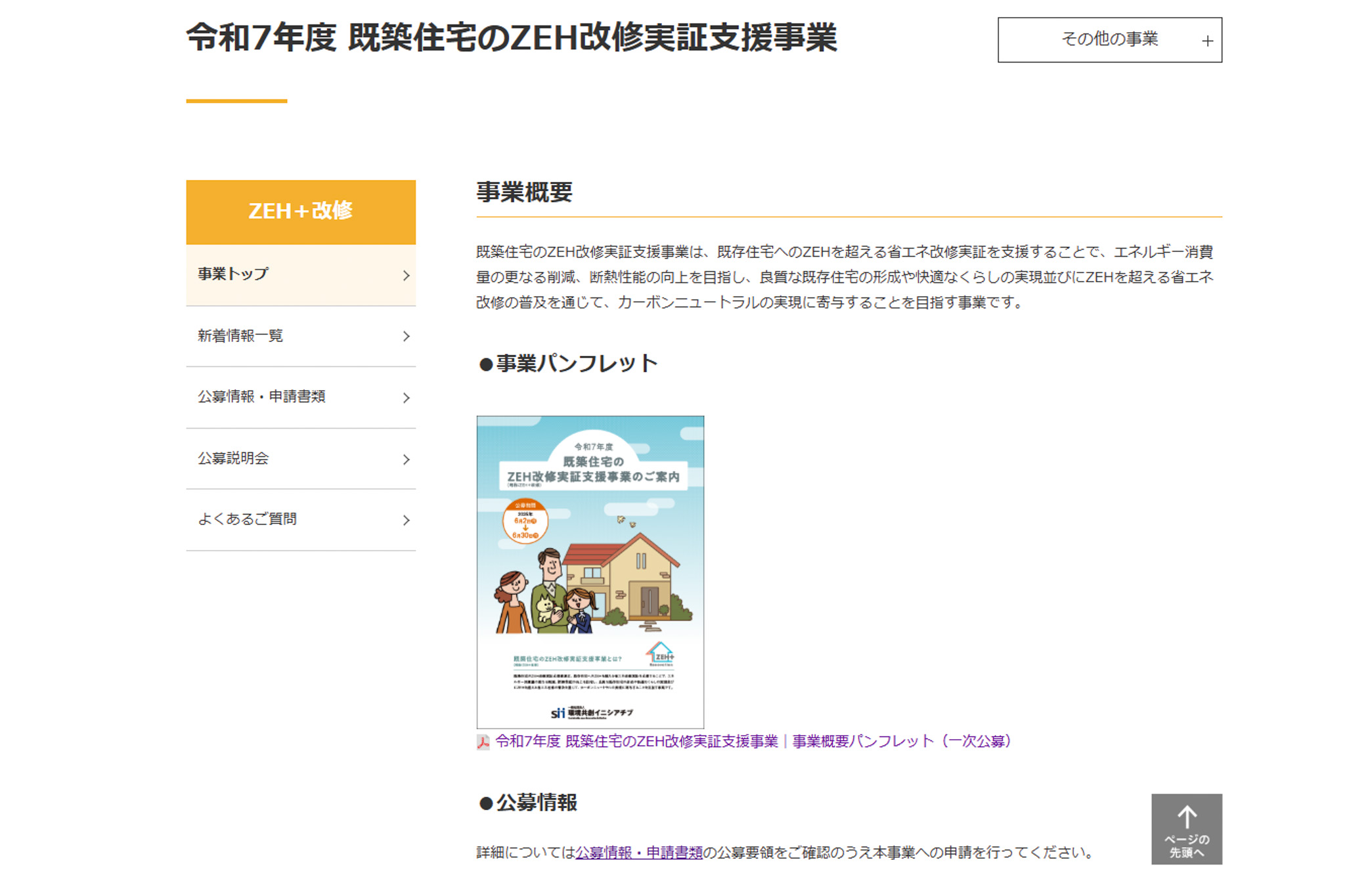Click the back-to-top arrow button
1345x896 pixels.
coord(1185,828)
